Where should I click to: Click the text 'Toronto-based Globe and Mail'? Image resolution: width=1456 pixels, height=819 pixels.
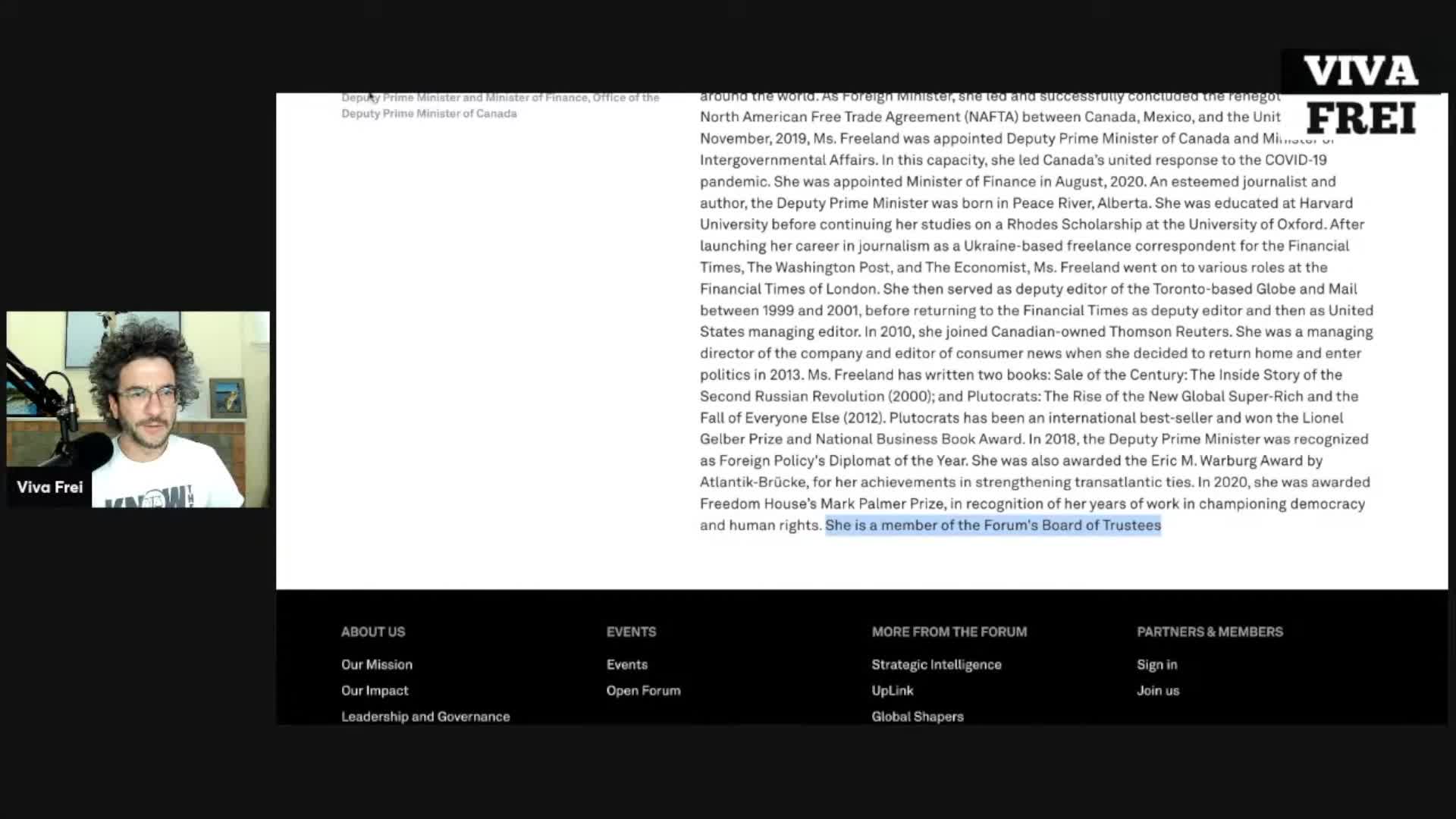click(x=1255, y=289)
